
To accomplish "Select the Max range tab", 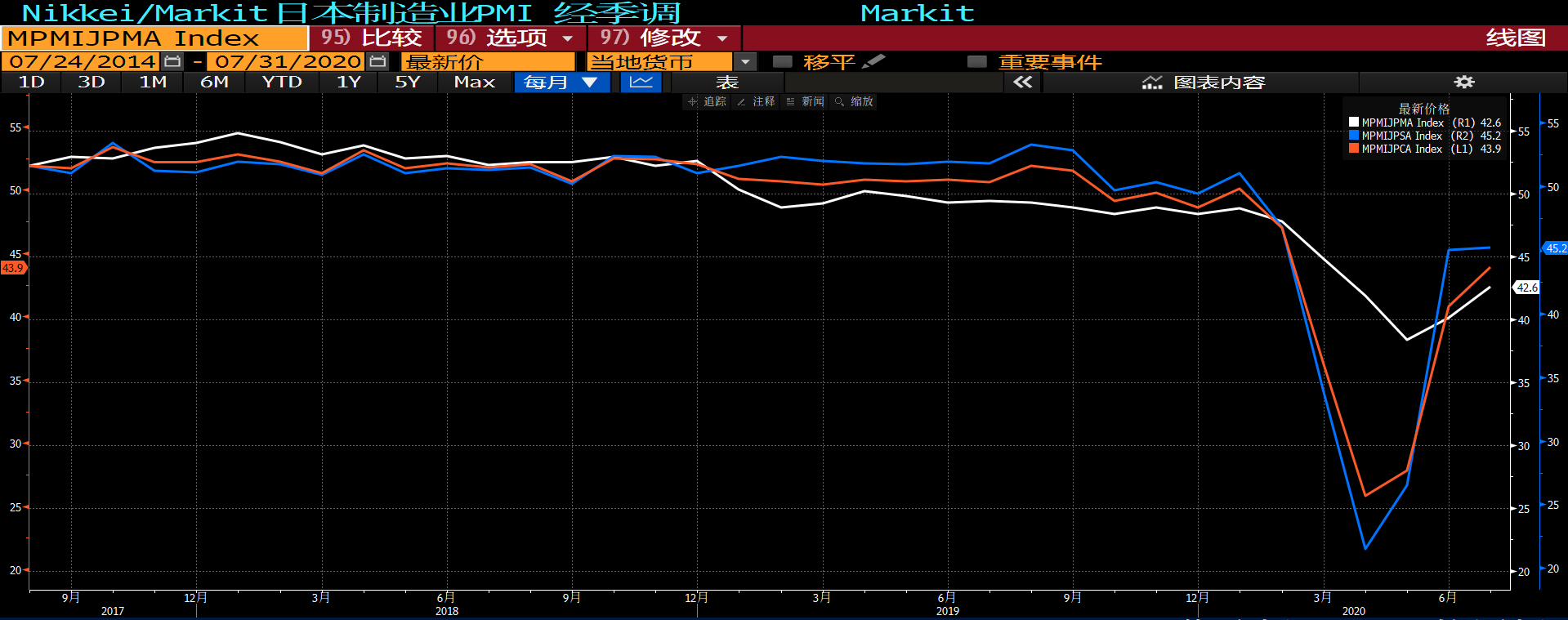I will click(474, 82).
